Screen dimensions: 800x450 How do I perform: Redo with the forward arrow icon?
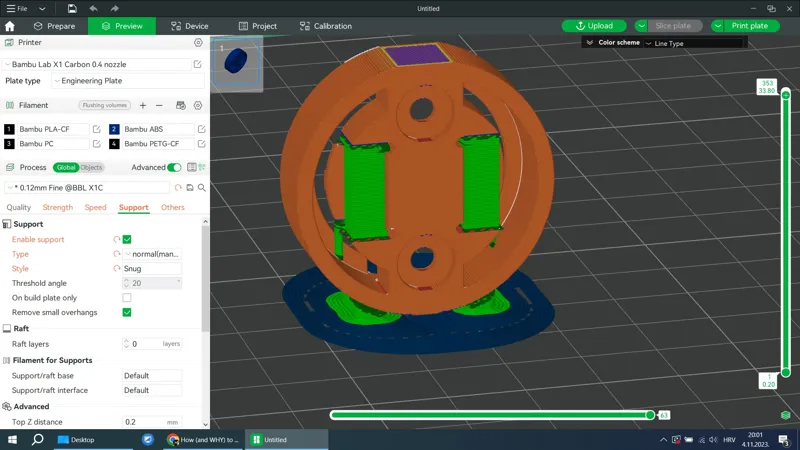tap(114, 8)
